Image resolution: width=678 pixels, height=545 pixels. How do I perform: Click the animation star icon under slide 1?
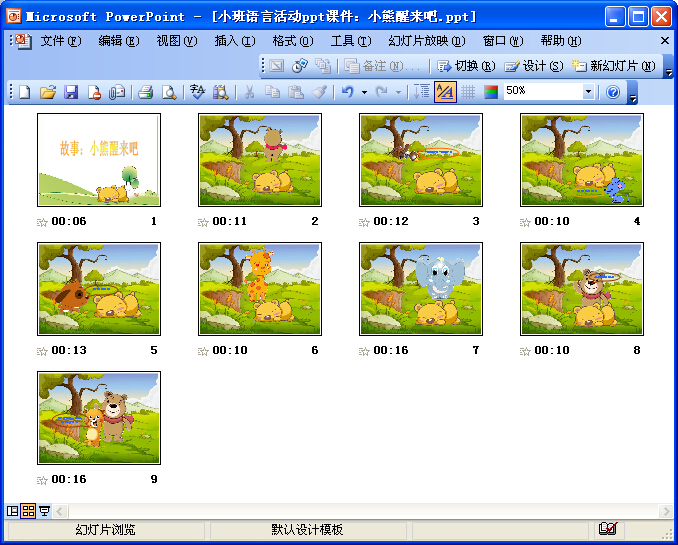pos(42,222)
